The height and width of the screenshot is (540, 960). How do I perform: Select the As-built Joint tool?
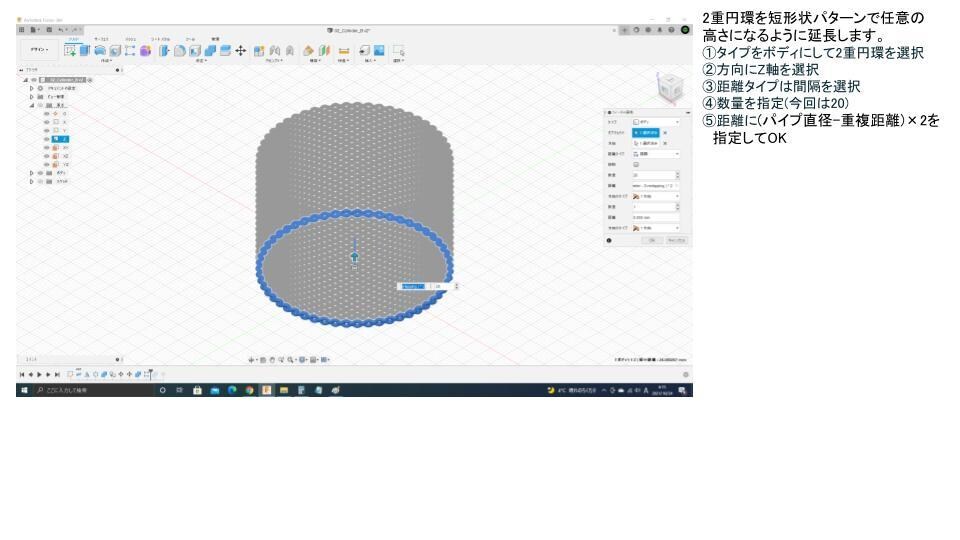coord(290,51)
